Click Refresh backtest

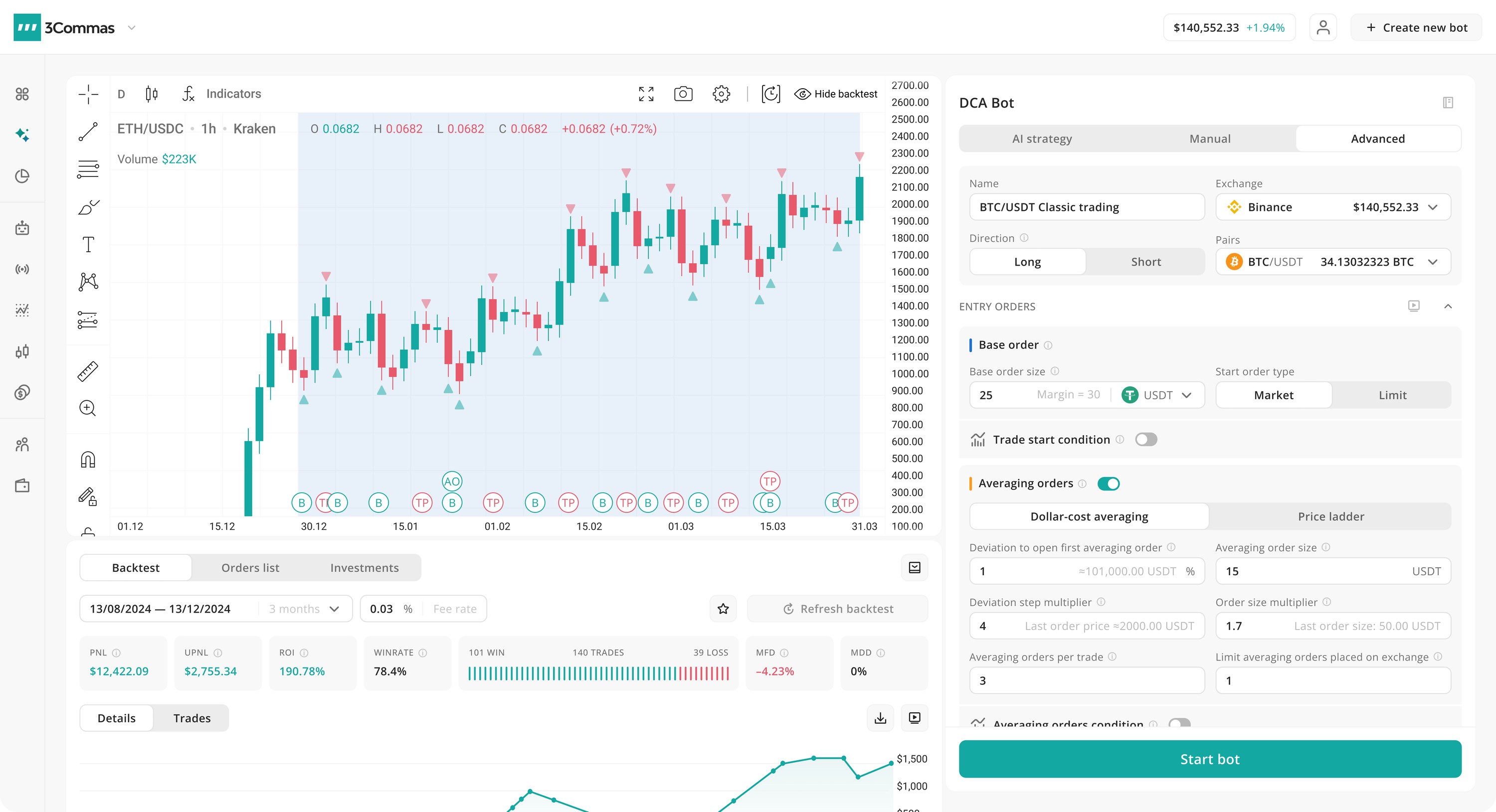[837, 609]
